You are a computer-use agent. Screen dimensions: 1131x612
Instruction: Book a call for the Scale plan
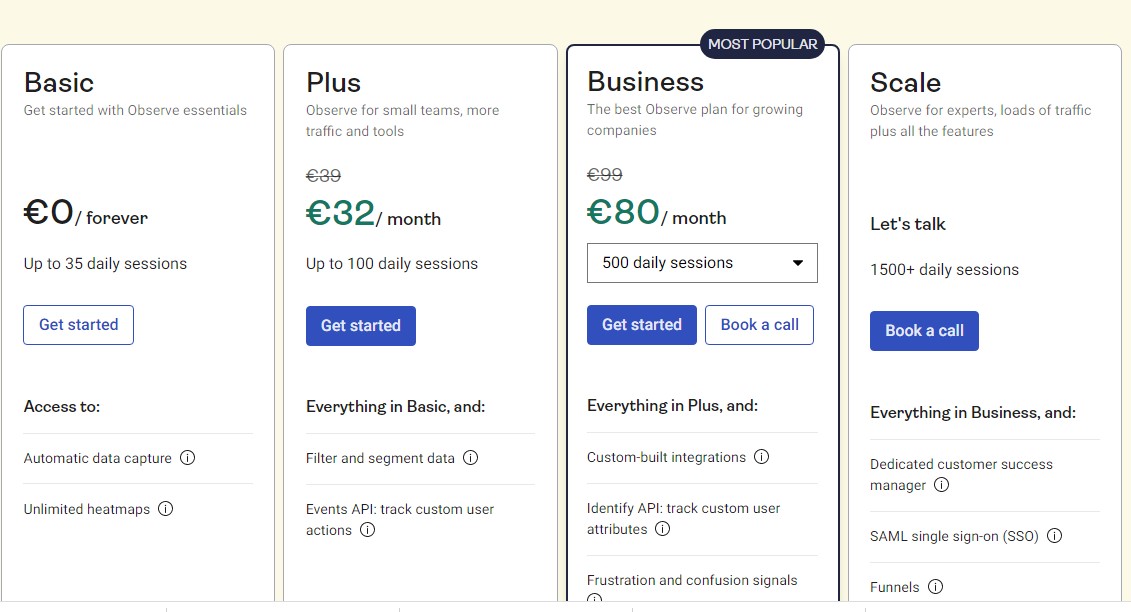point(924,331)
